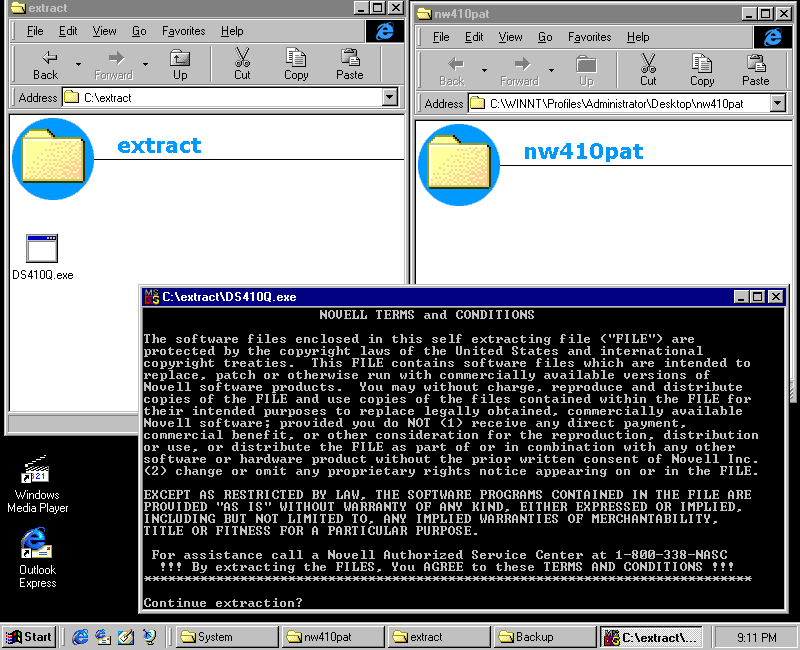The height and width of the screenshot is (650, 800).
Task: Maximize the nw410pat window
Action: [x=766, y=14]
